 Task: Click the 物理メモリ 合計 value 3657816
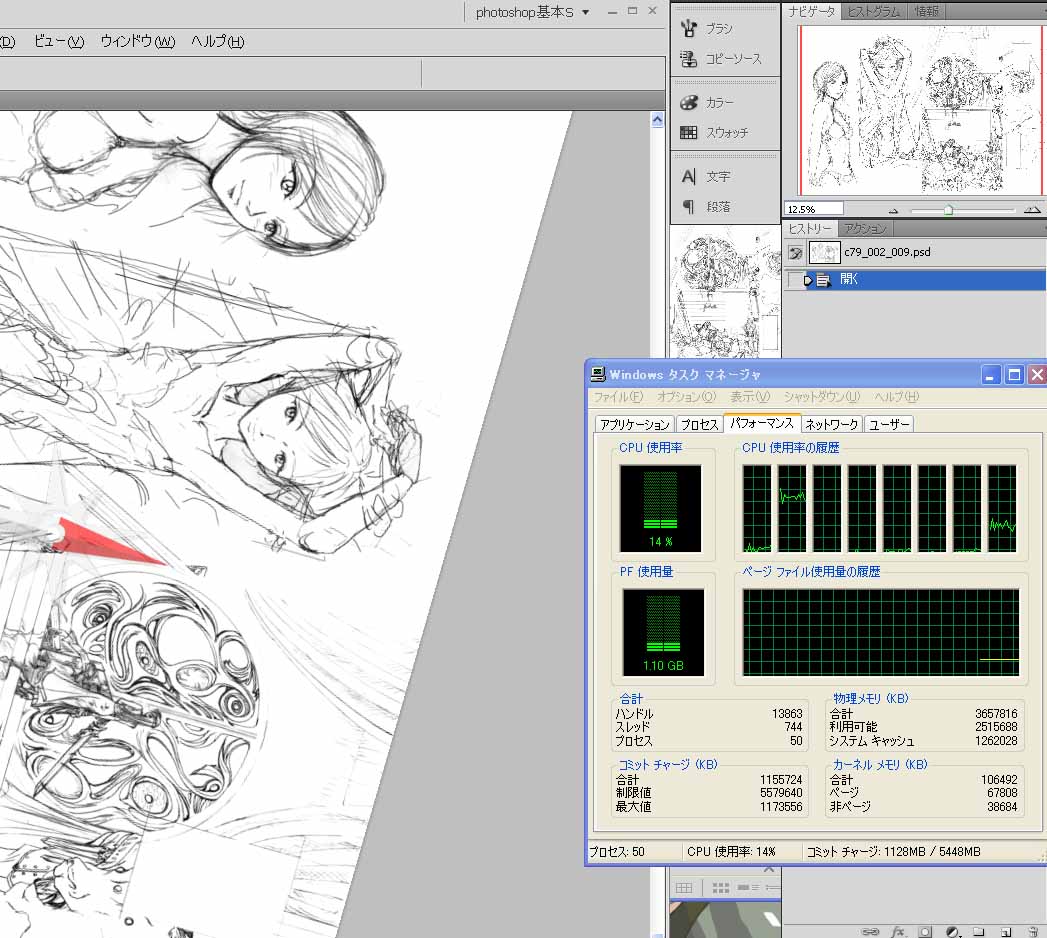pos(996,714)
